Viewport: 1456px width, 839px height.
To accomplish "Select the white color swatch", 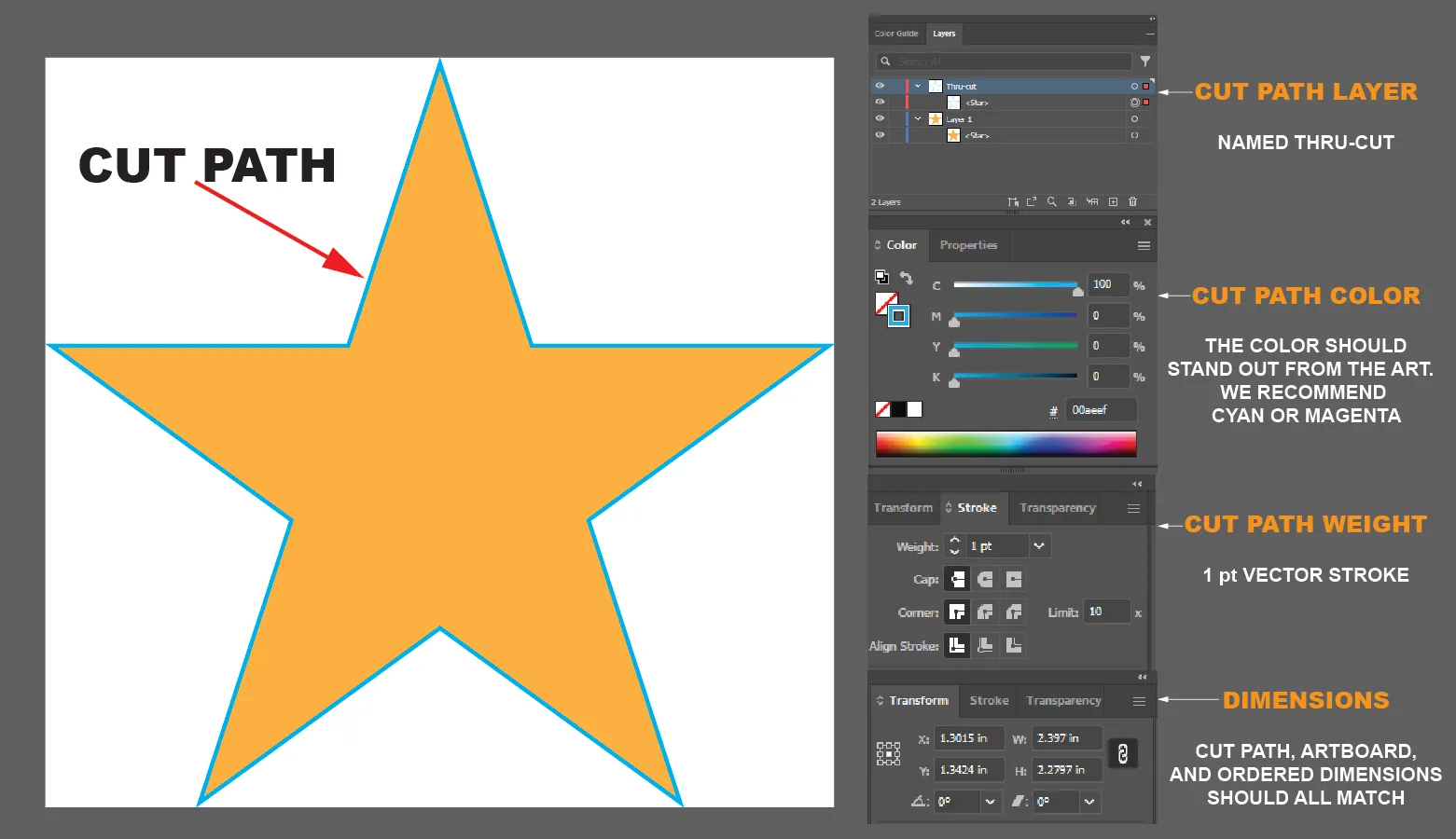I will (x=914, y=409).
